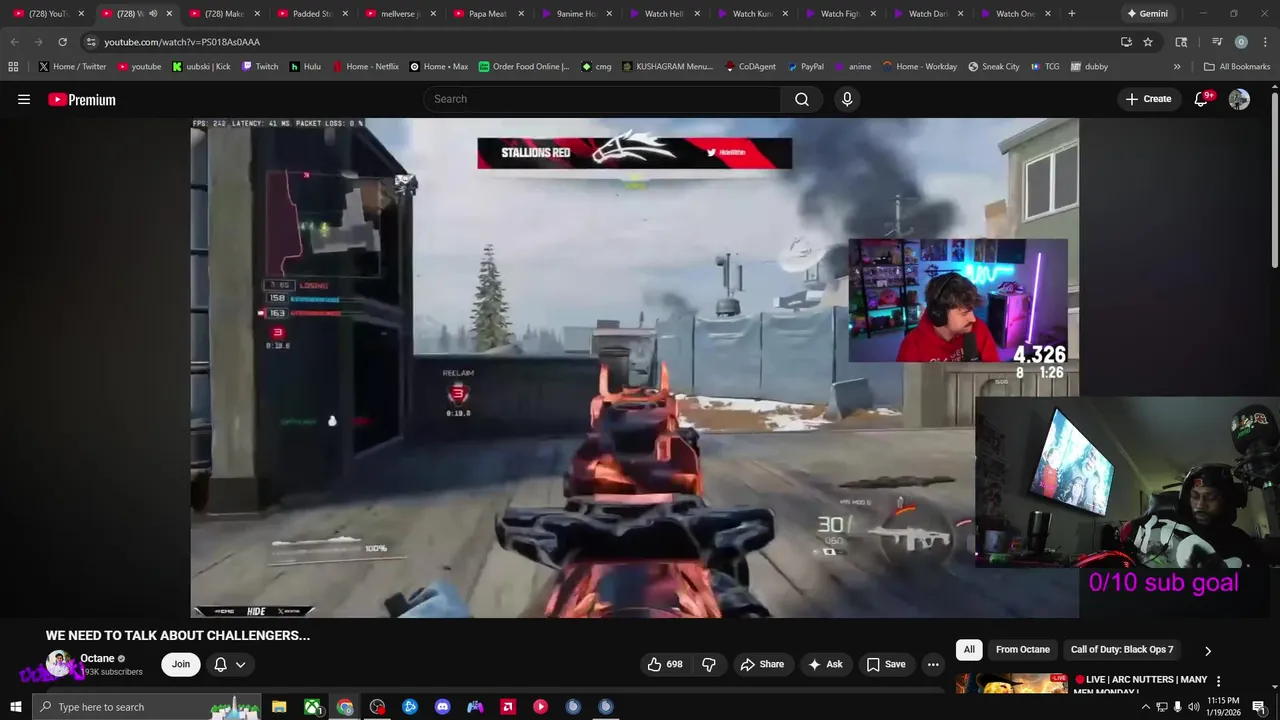This screenshot has height=720, width=1280.
Task: Open Home - Netflix bookmark
Action: pyautogui.click(x=364, y=66)
